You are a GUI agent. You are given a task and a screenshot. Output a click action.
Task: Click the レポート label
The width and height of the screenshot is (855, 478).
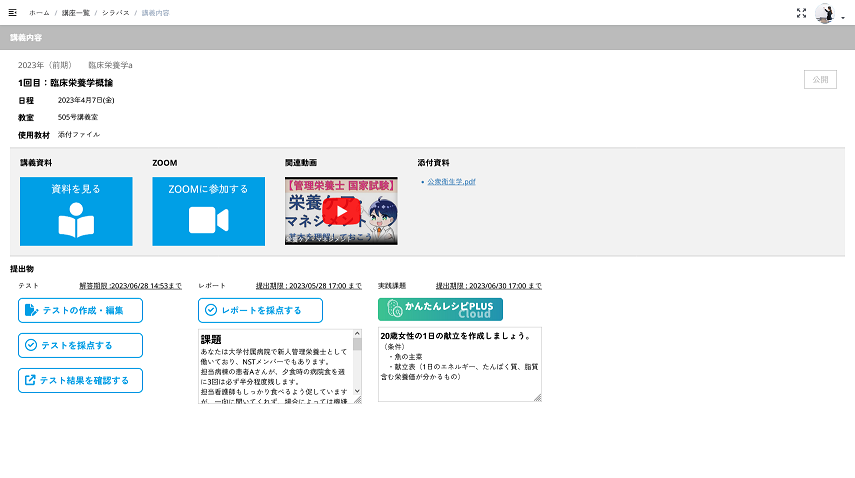point(212,286)
